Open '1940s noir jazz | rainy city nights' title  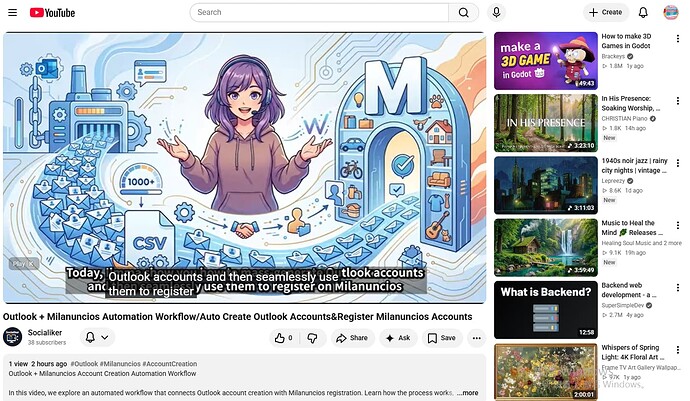pyautogui.click(x=634, y=166)
